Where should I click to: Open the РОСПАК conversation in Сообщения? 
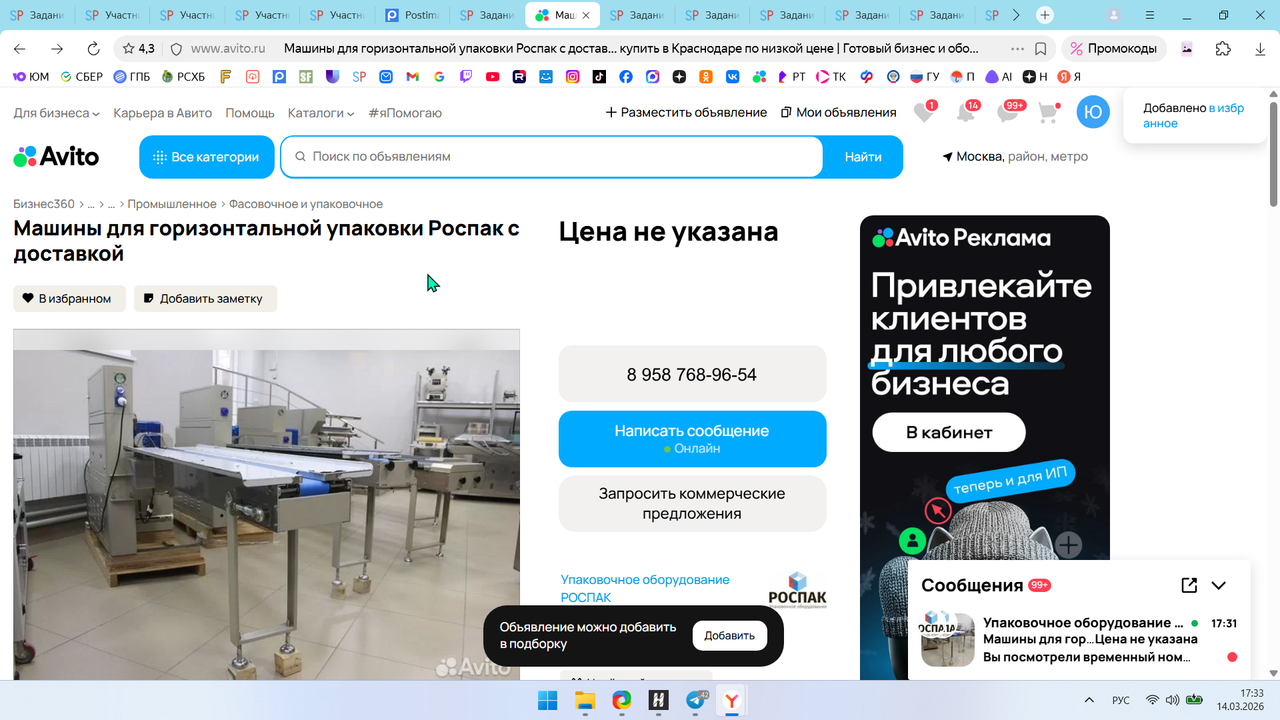click(x=1079, y=640)
